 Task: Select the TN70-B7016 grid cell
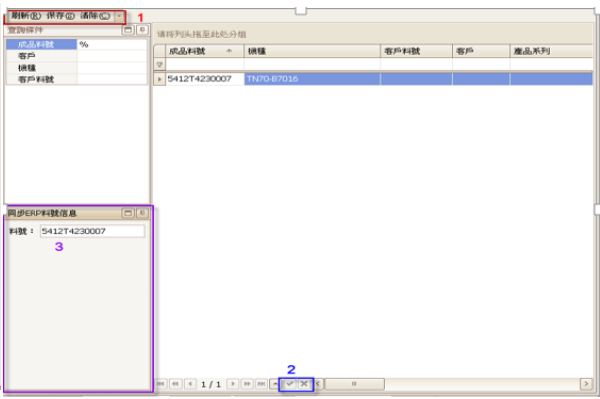[312, 79]
